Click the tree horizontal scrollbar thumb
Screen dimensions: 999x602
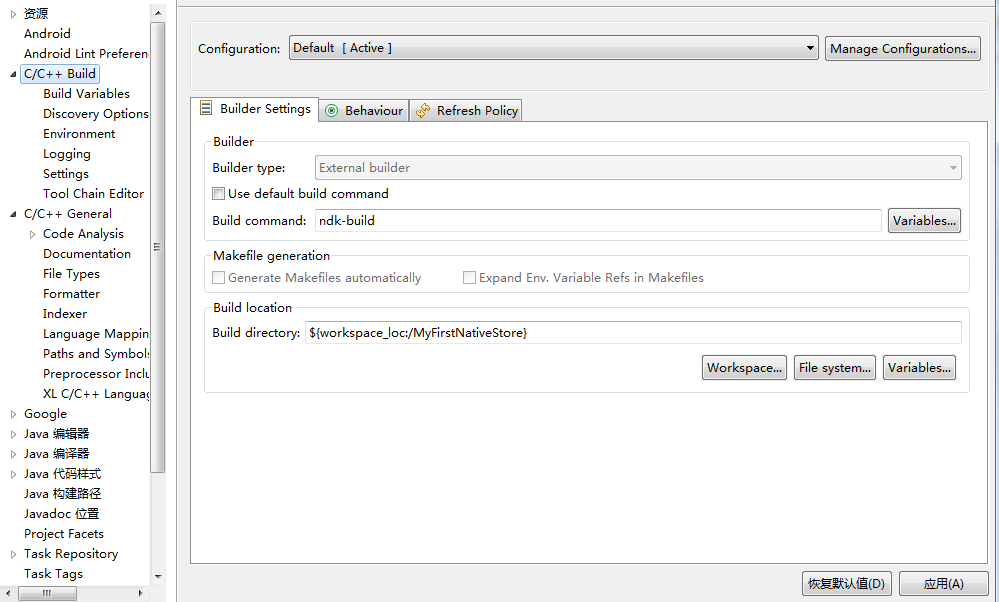click(x=47, y=593)
